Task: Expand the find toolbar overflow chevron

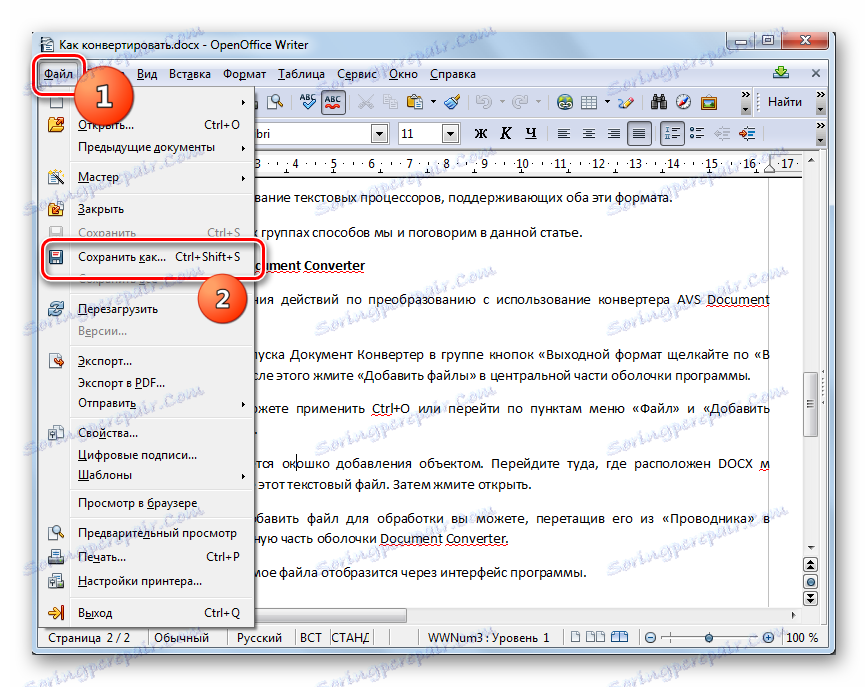Action: [x=821, y=102]
